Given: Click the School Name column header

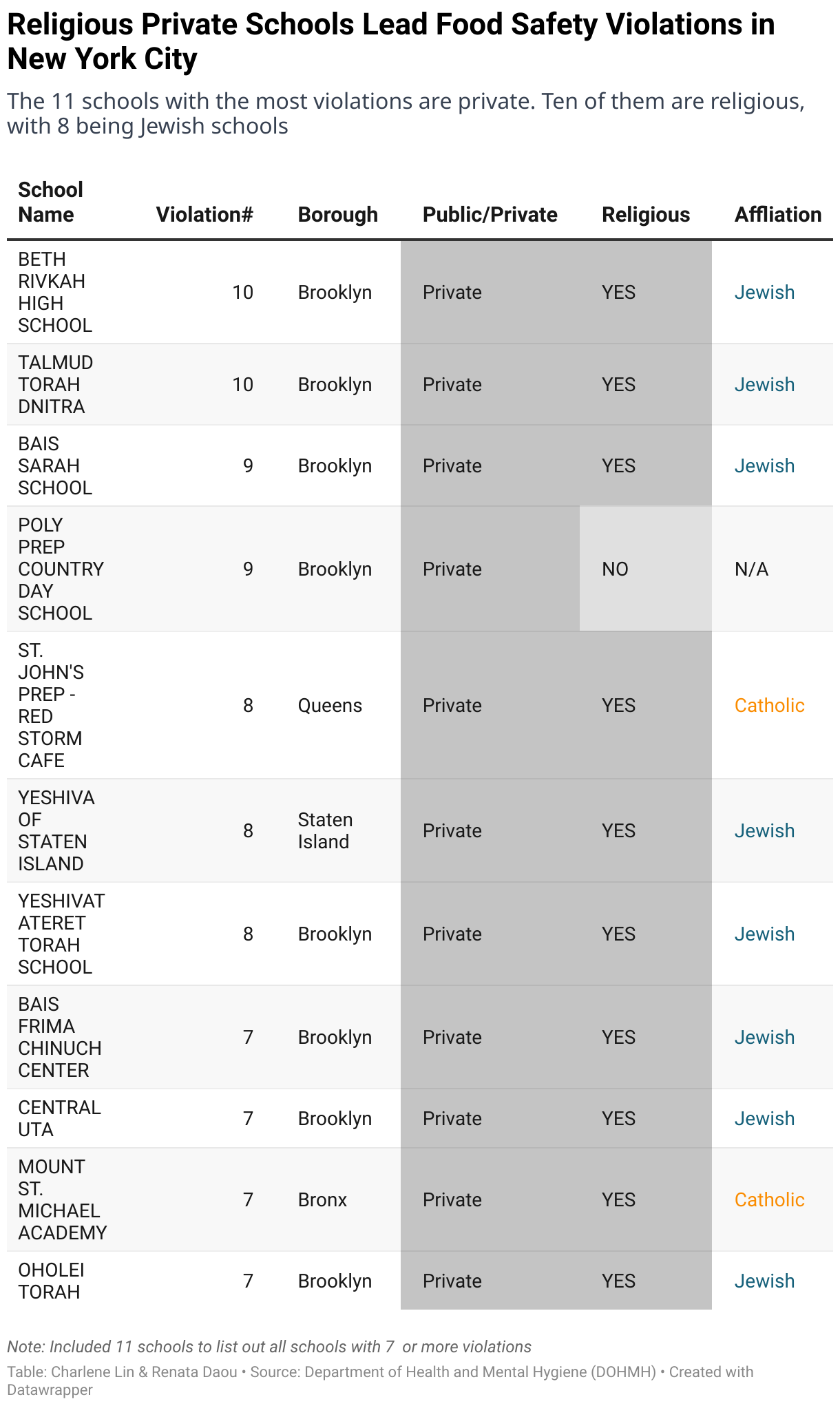Looking at the screenshot, I should point(50,202).
